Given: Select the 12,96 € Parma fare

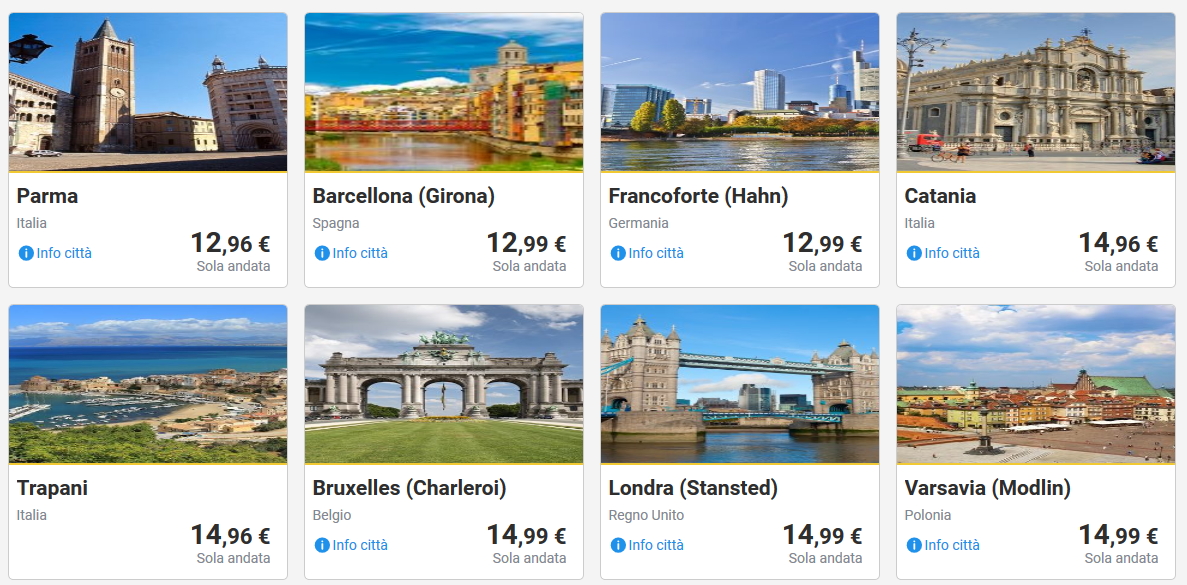Looking at the screenshot, I should click(x=230, y=243).
